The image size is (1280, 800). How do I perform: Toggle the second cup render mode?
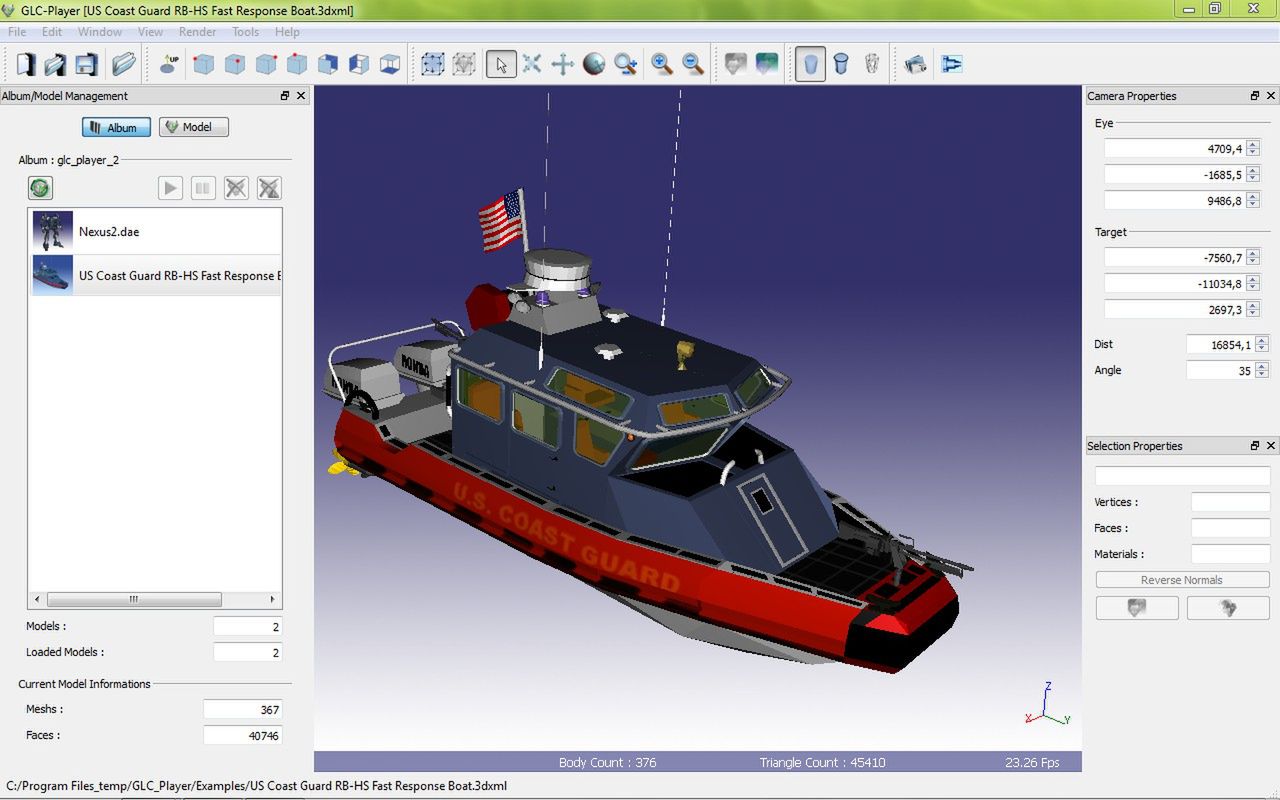tap(841, 65)
